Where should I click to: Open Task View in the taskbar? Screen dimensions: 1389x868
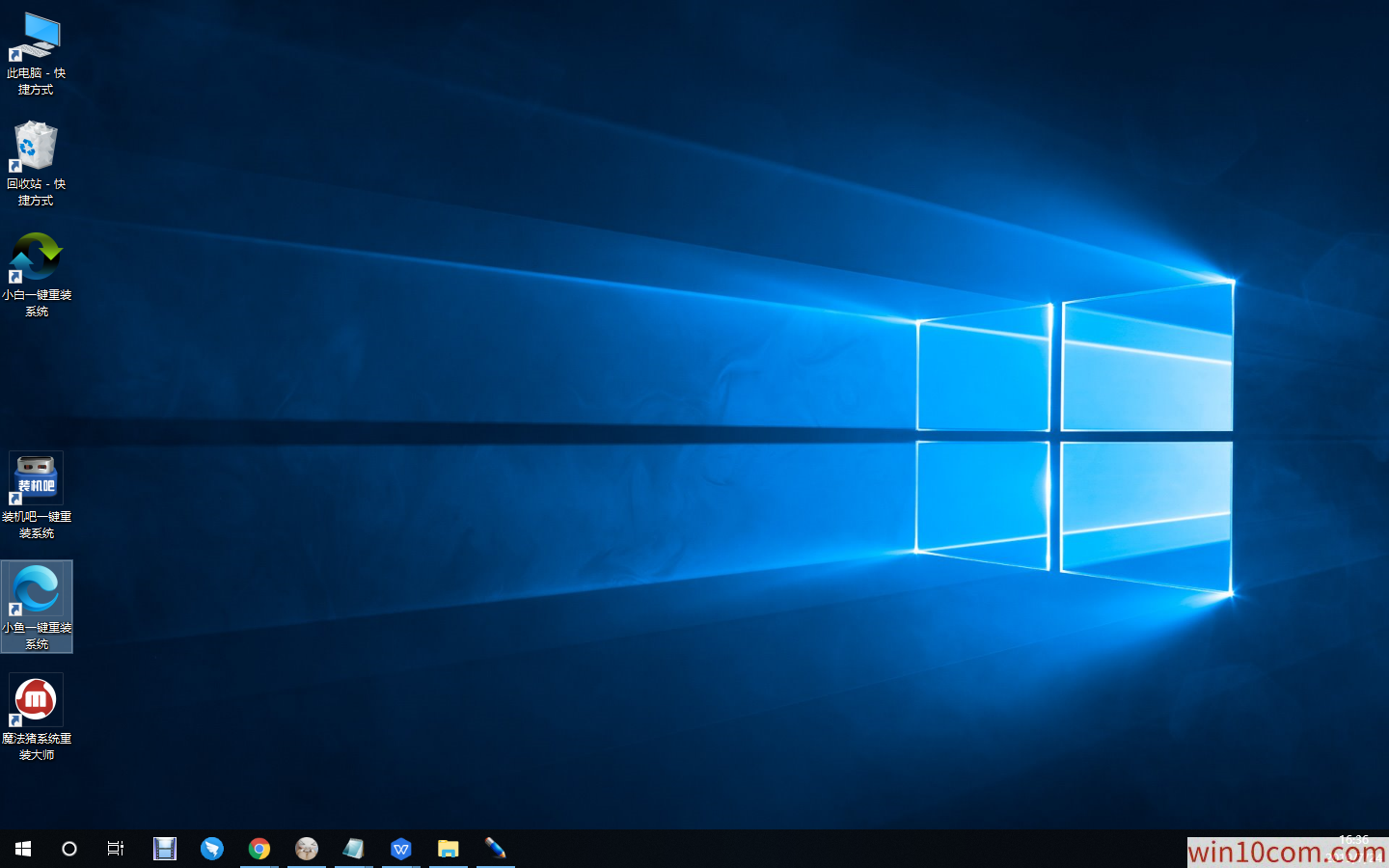(116, 849)
